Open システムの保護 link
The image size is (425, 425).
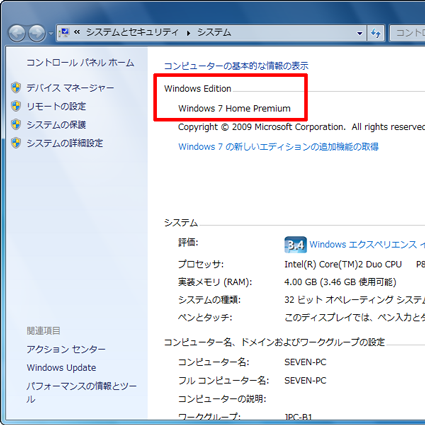[56, 125]
